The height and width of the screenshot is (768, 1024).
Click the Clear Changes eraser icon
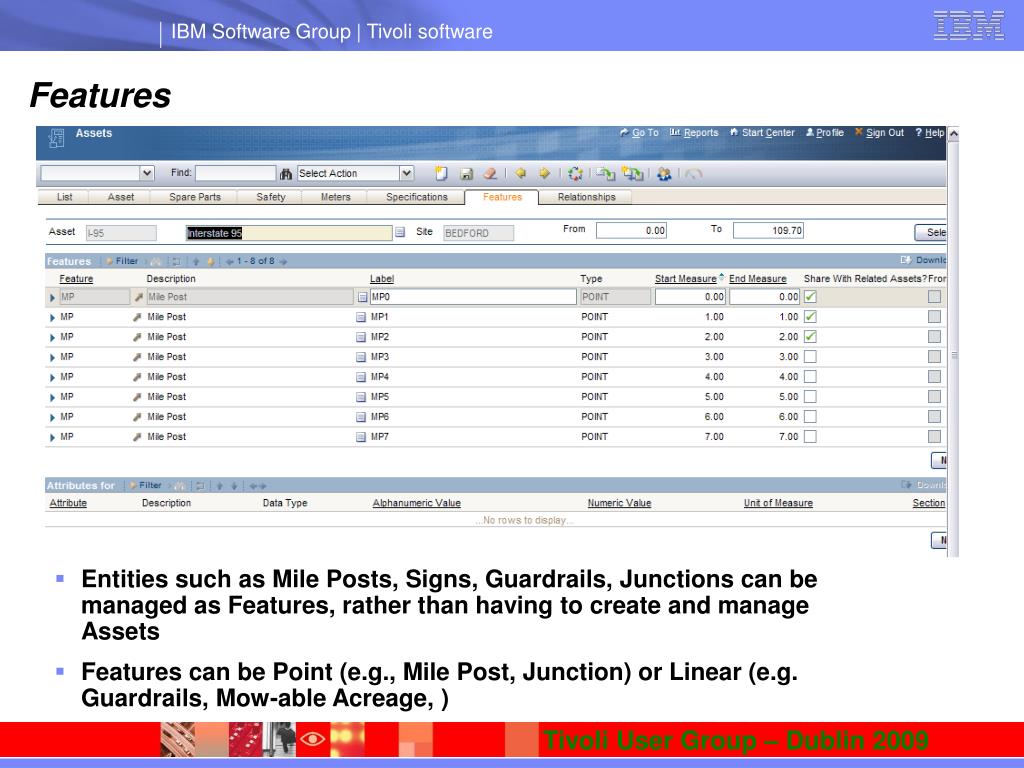click(490, 174)
